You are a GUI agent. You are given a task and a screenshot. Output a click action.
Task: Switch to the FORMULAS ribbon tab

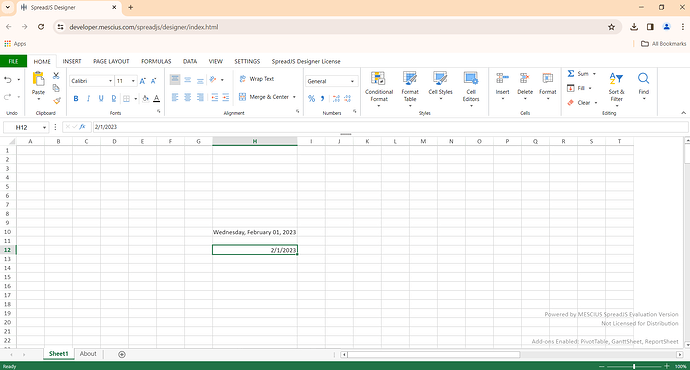156,62
